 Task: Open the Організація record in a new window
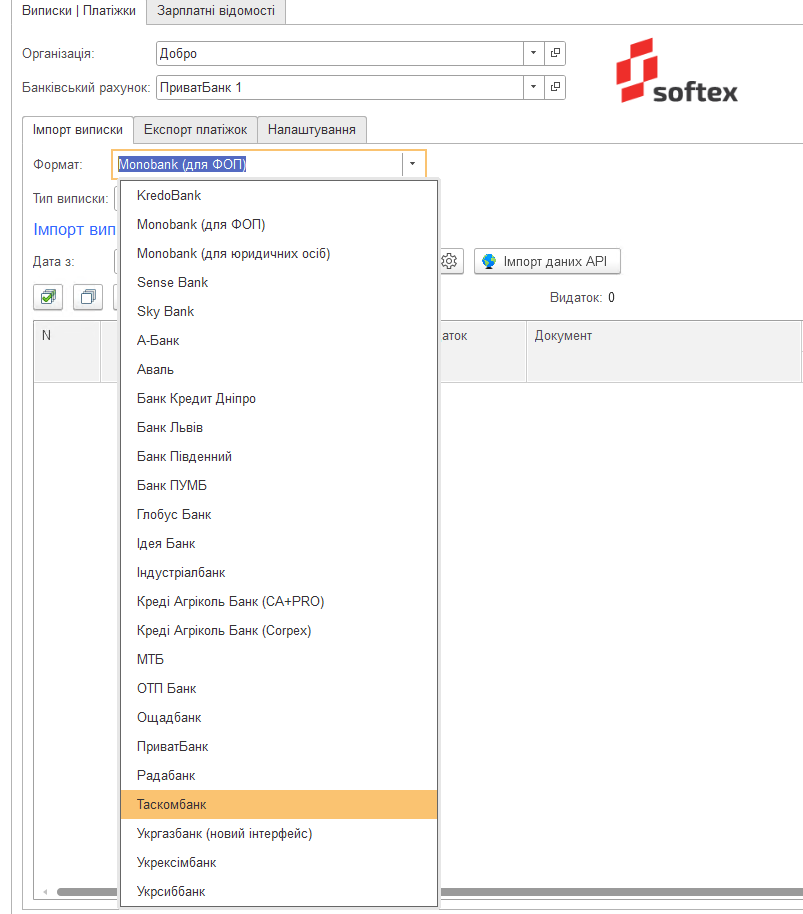pos(555,54)
